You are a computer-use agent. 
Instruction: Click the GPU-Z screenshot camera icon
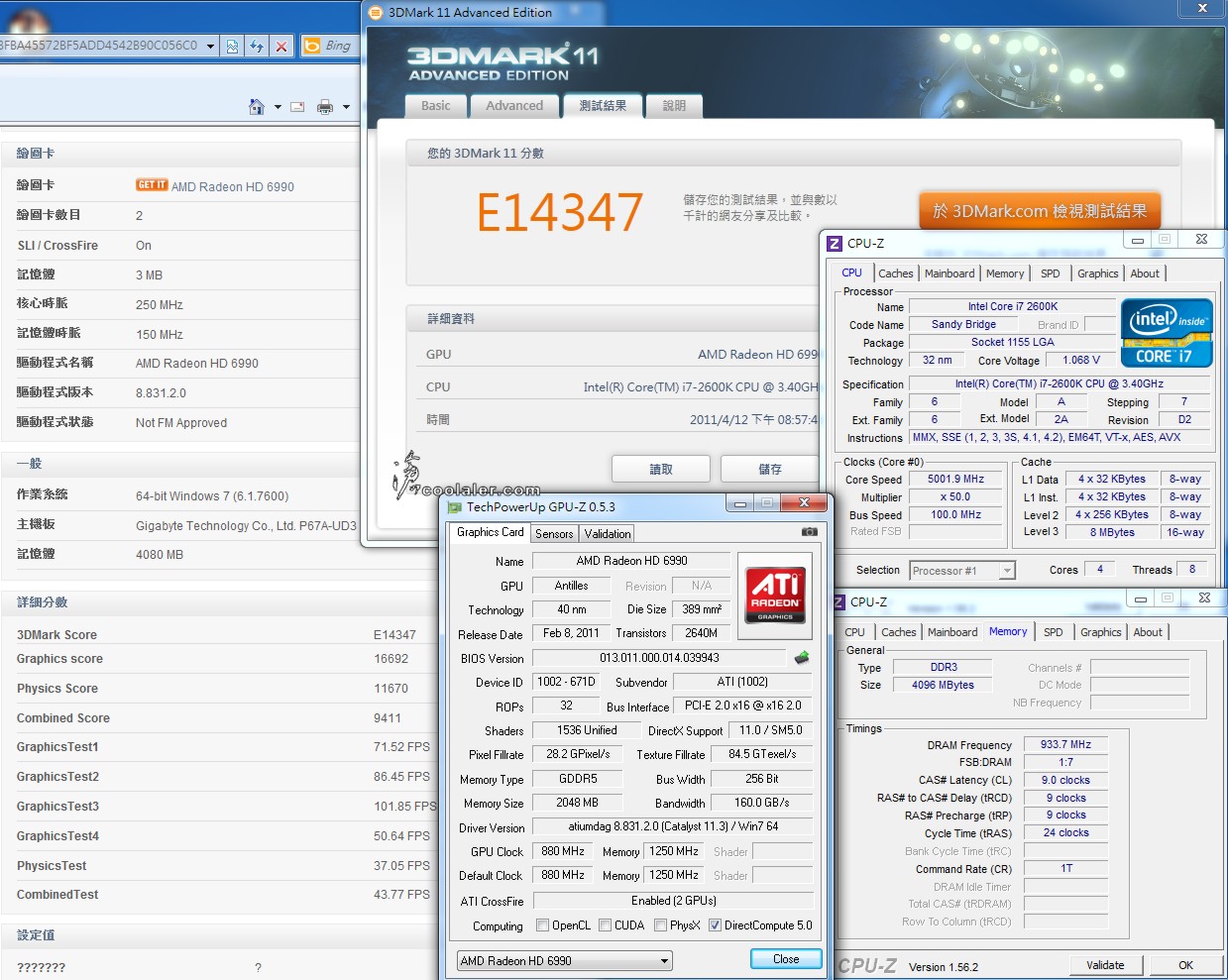click(x=810, y=532)
